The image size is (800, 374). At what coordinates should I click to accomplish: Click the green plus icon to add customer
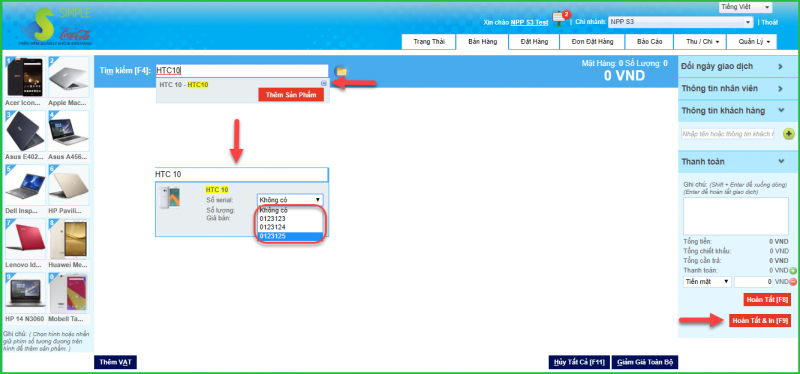(789, 134)
